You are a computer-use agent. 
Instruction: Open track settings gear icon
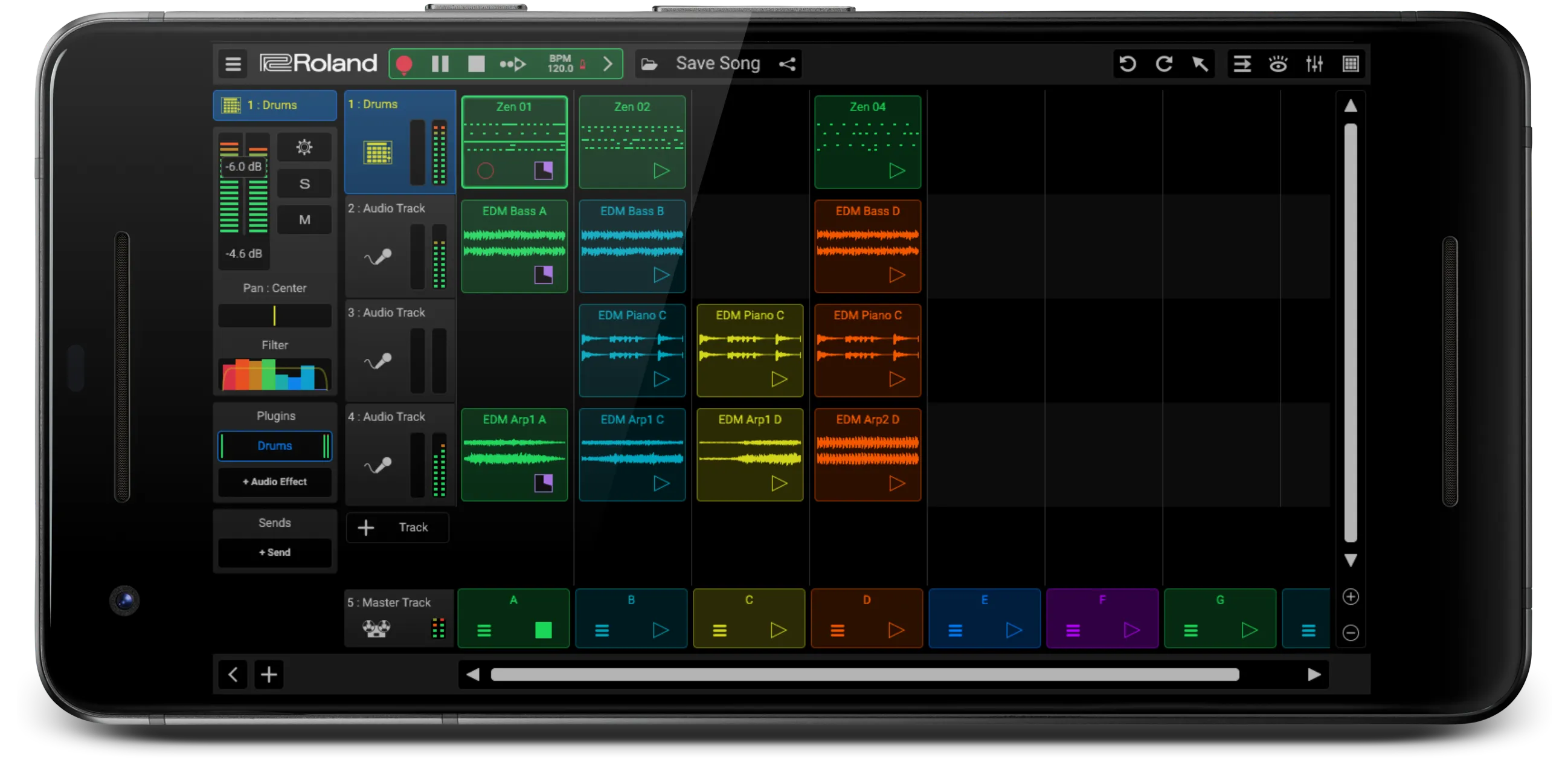click(304, 147)
